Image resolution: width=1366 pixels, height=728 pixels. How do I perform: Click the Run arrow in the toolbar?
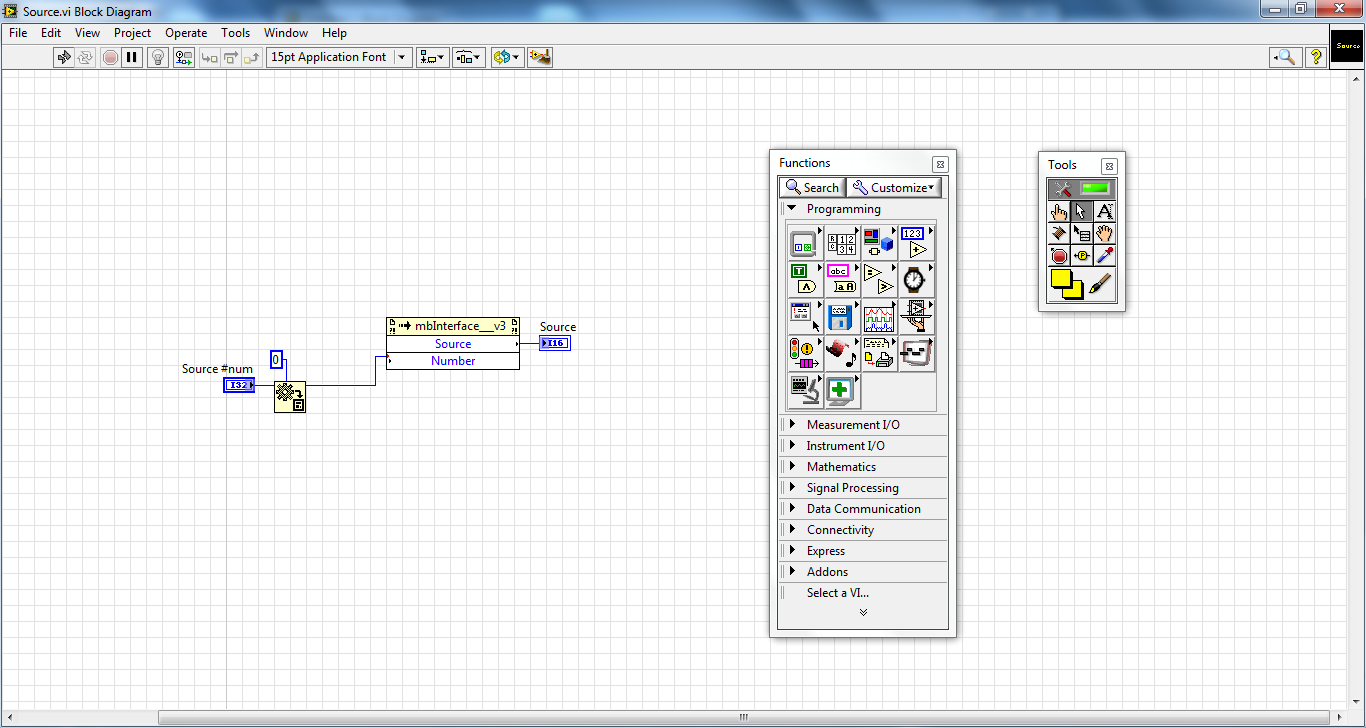(x=64, y=57)
